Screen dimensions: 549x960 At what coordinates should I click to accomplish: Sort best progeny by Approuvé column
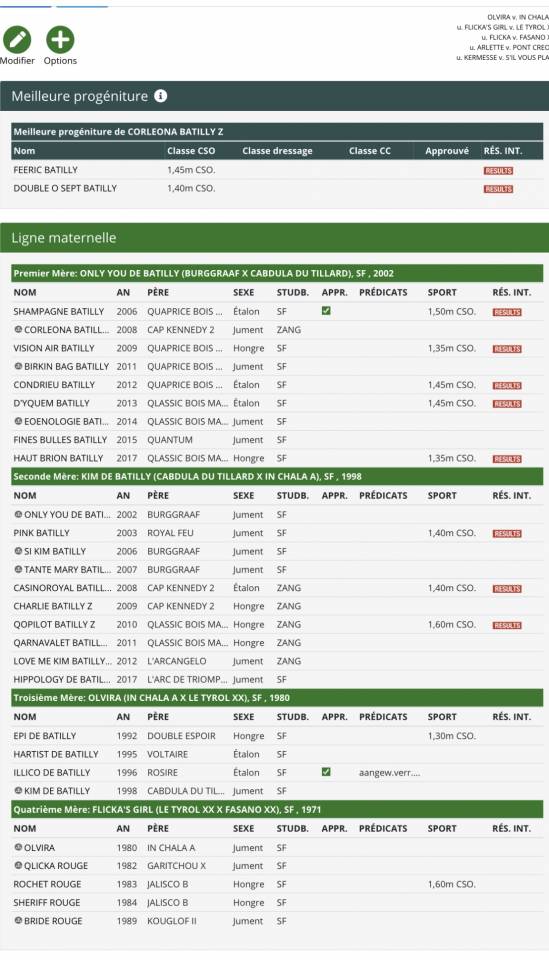(447, 151)
